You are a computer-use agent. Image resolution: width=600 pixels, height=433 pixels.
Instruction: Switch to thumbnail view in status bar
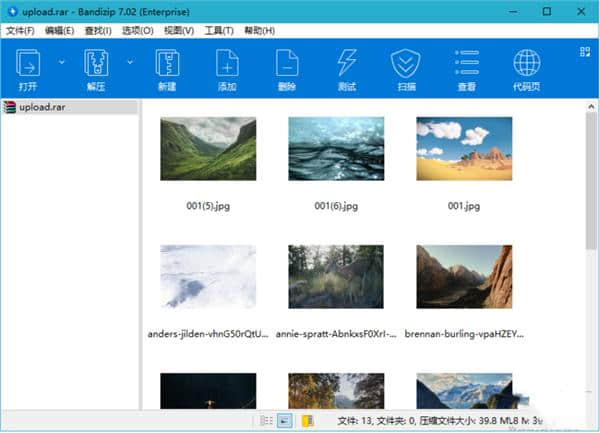(x=284, y=421)
